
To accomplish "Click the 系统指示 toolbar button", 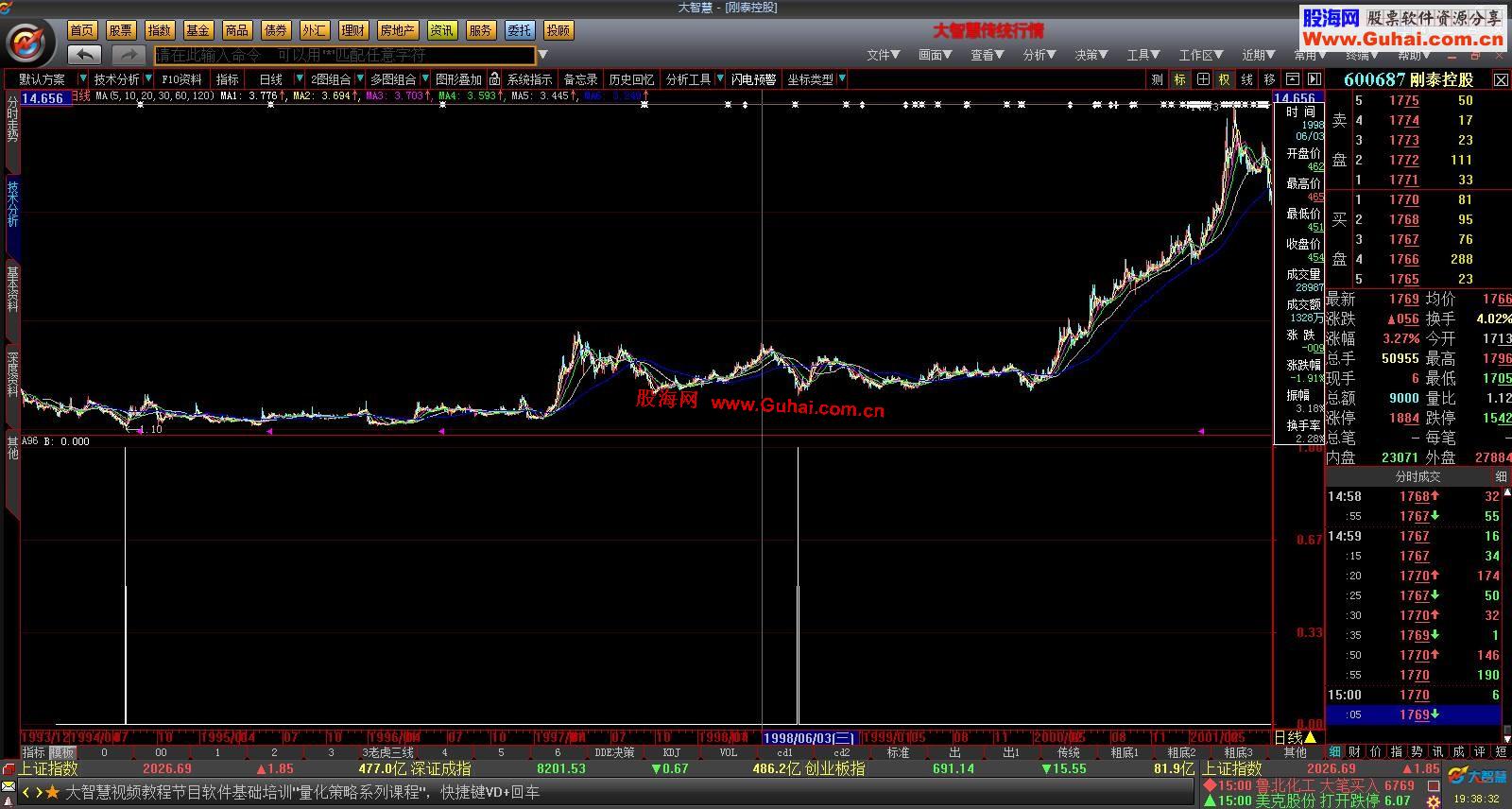I will (x=529, y=79).
